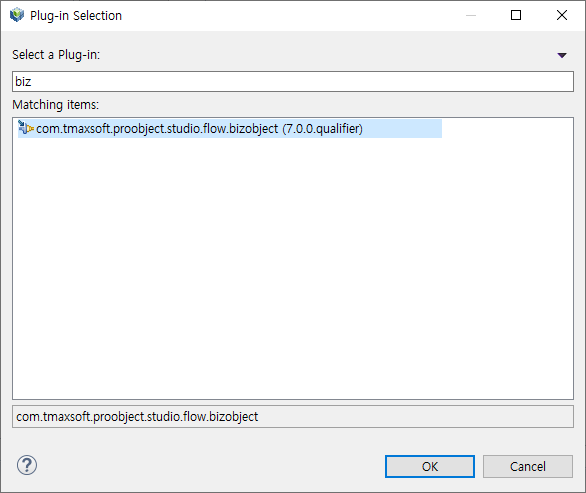Image resolution: width=586 pixels, height=493 pixels.
Task: Close the Plug-in Selection dialog
Action: click(562, 15)
